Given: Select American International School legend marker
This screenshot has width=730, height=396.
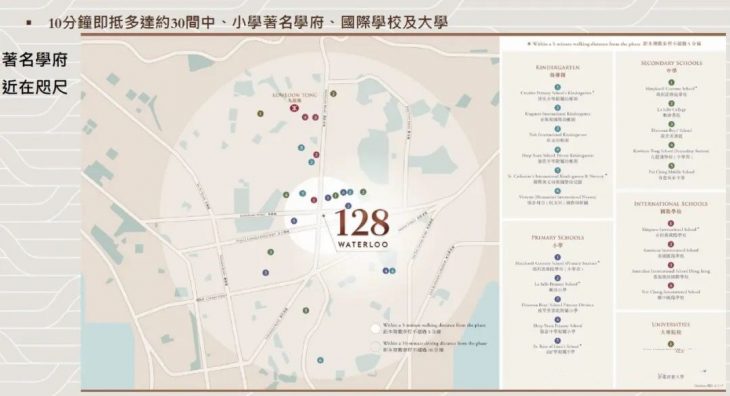Looking at the screenshot, I should [671, 244].
